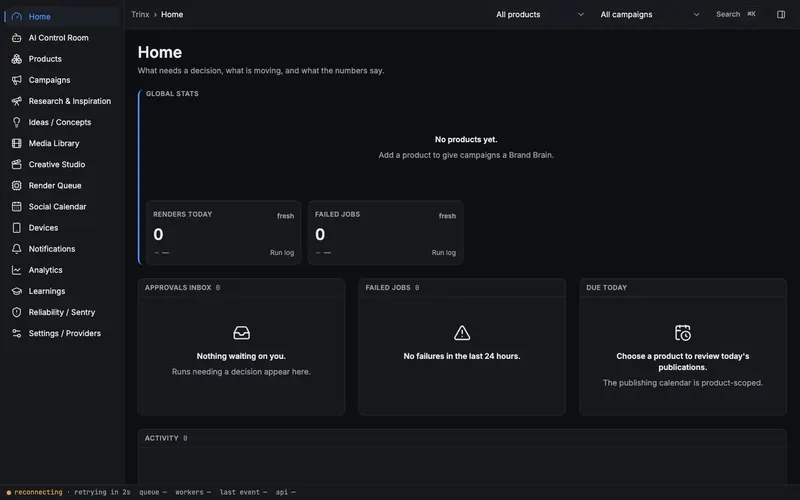Click the Analytics chart icon
This screenshot has height=500, width=800.
click(17, 270)
